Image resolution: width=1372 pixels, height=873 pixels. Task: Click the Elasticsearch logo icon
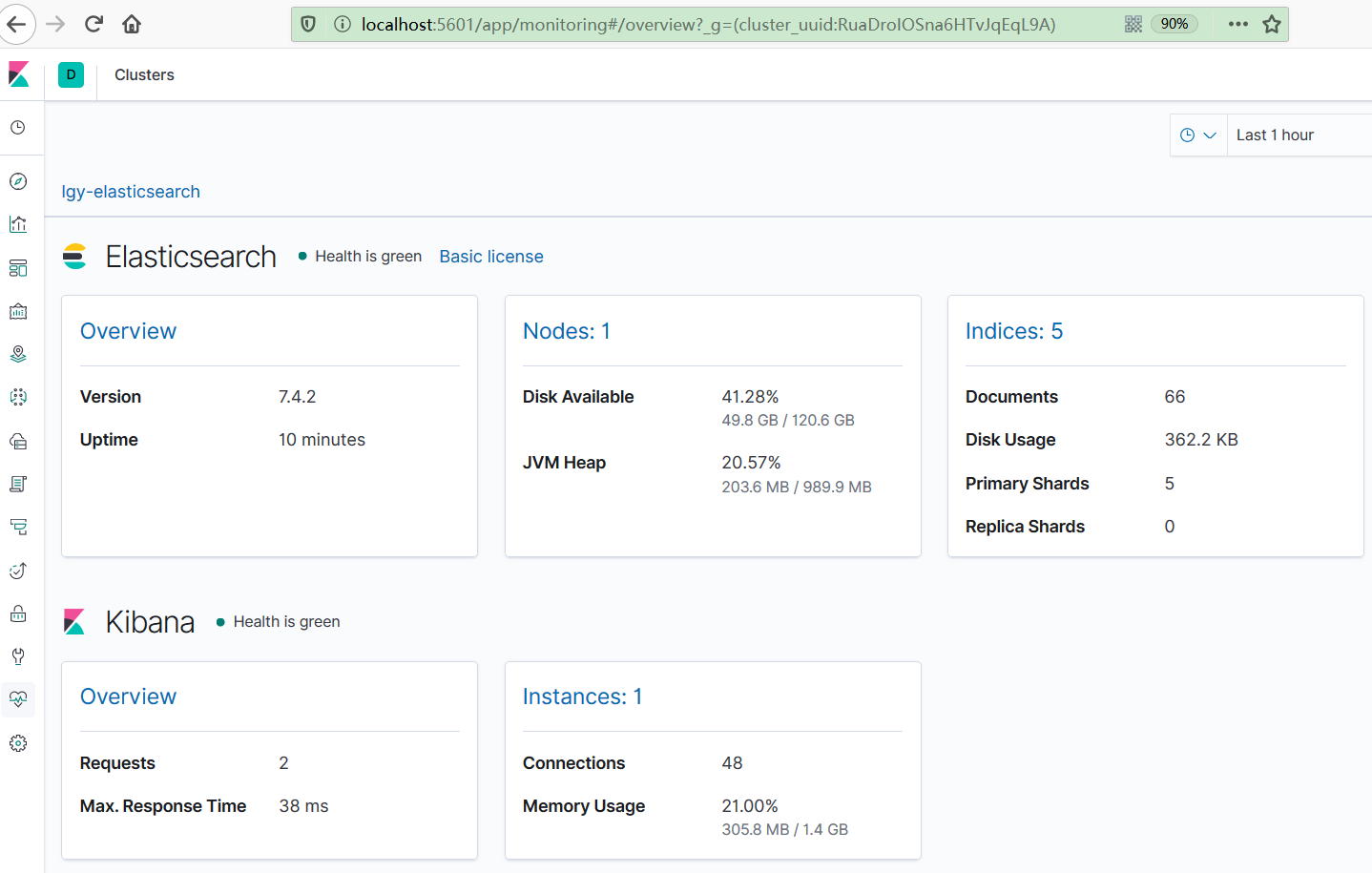click(74, 257)
